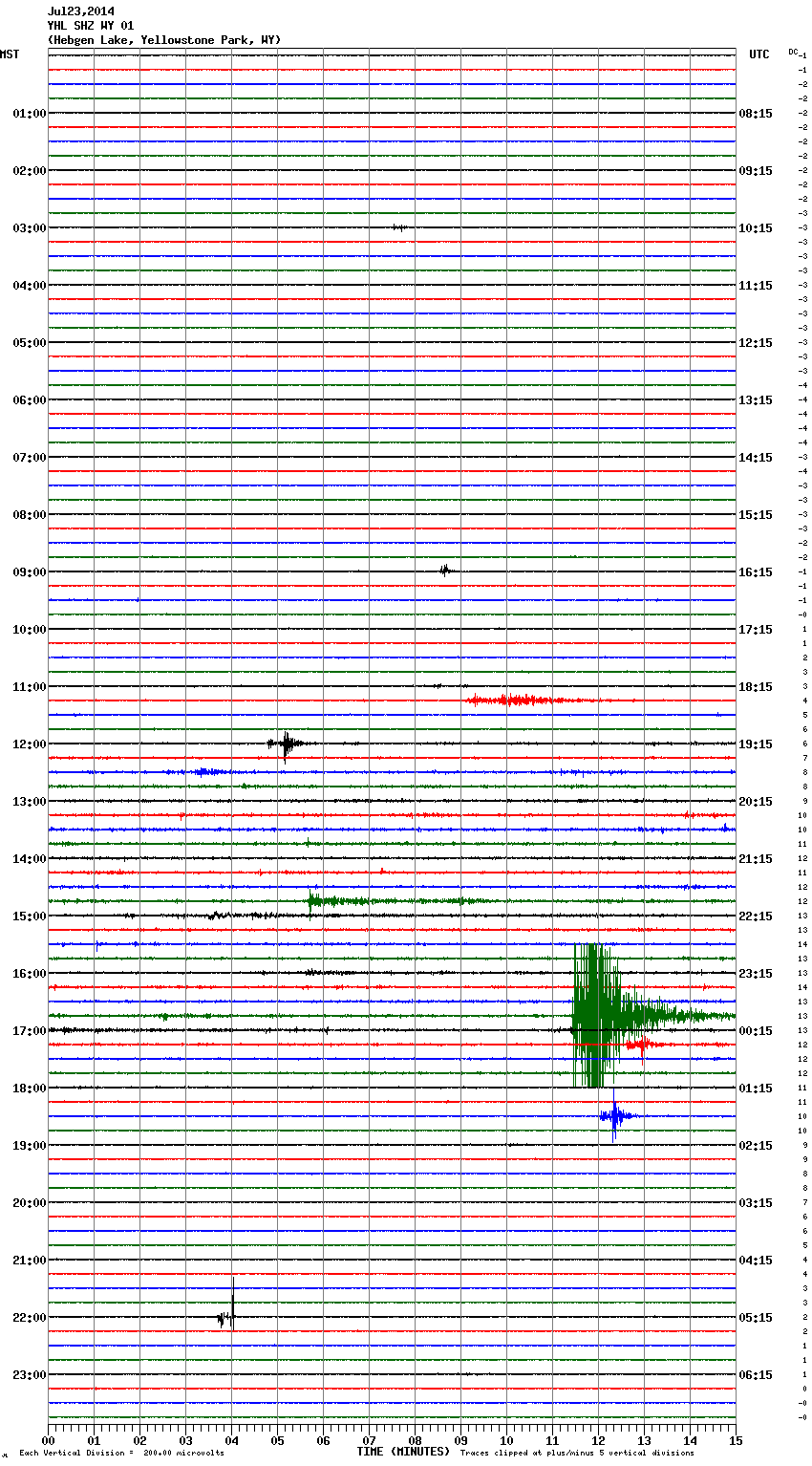Click the 17:00 MST hour label
This screenshot has height=1466, width=812.
coord(30,1031)
